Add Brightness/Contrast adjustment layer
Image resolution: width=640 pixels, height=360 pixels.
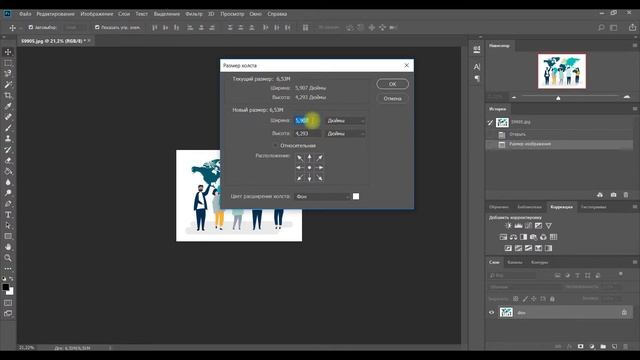(508, 226)
